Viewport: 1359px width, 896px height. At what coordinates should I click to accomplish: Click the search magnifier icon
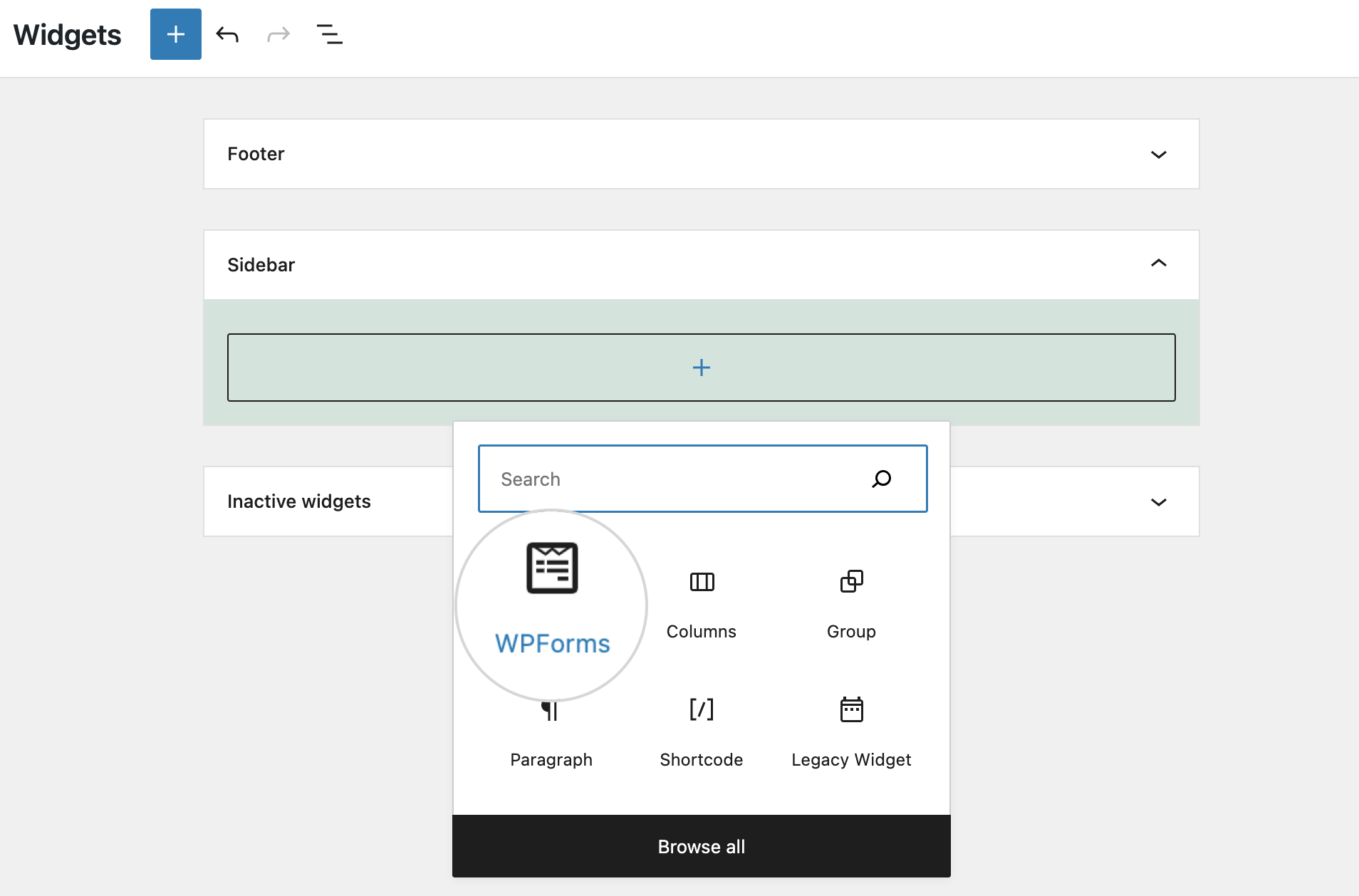point(882,479)
